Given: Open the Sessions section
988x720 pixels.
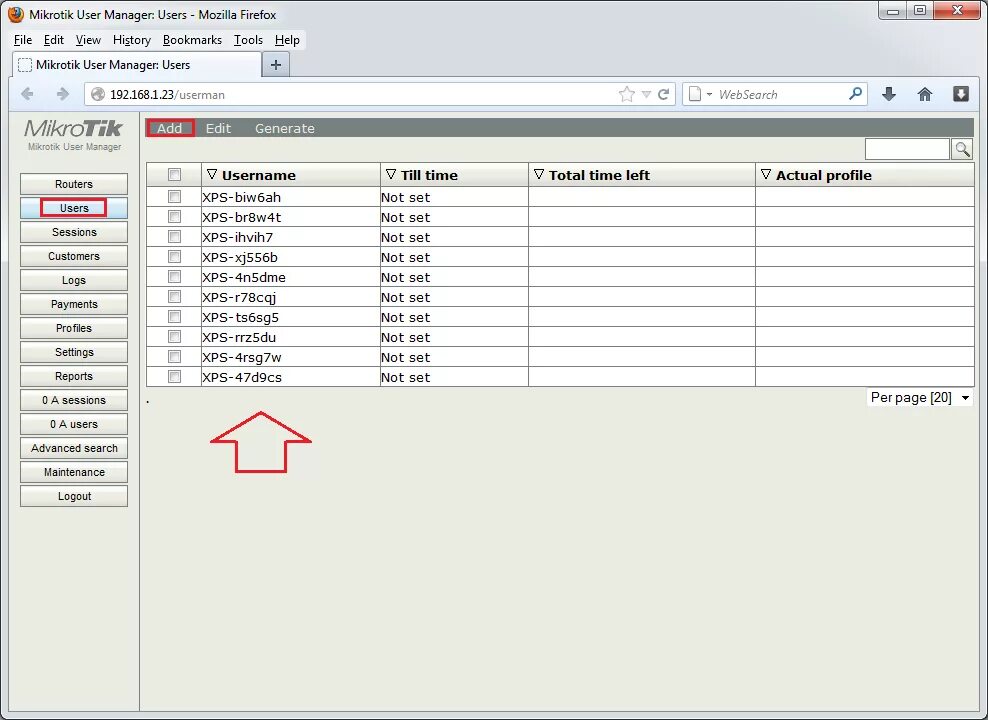Looking at the screenshot, I should [x=74, y=232].
